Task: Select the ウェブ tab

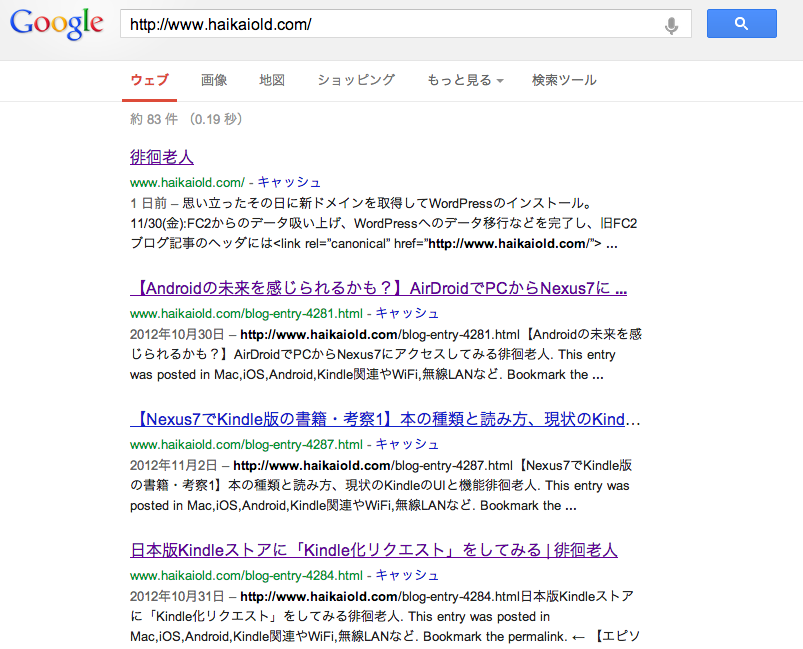Action: coord(150,80)
